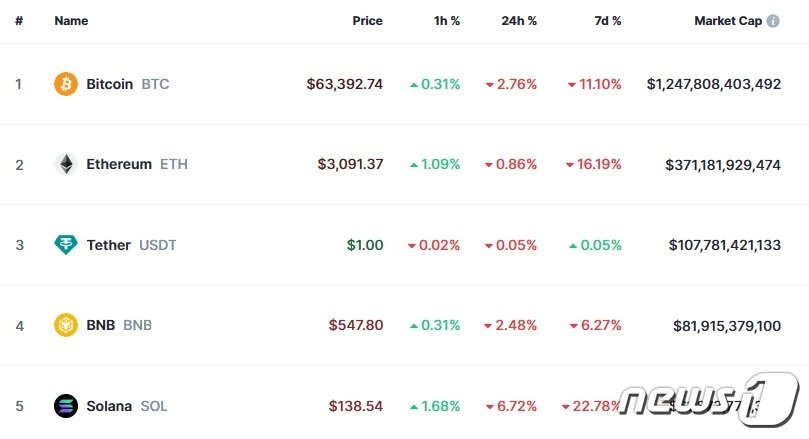Click the Ethereum logo icon
Viewport: 809px width, 439px height.
coord(66,164)
